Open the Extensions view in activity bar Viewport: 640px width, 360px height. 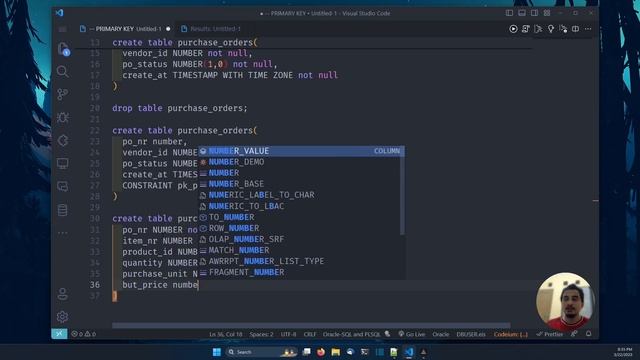point(62,140)
